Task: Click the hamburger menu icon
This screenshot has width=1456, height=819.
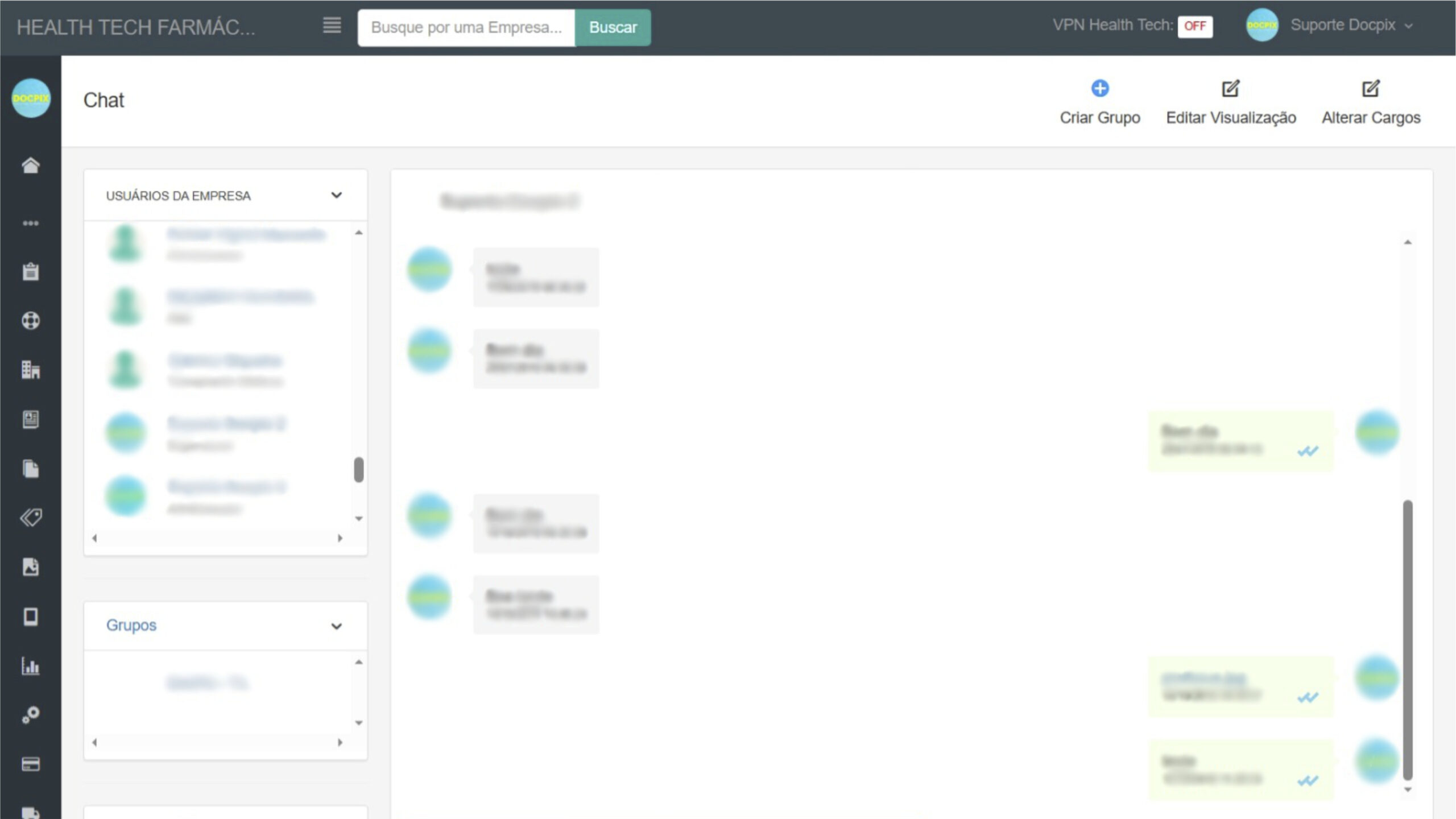Action: pyautogui.click(x=332, y=26)
